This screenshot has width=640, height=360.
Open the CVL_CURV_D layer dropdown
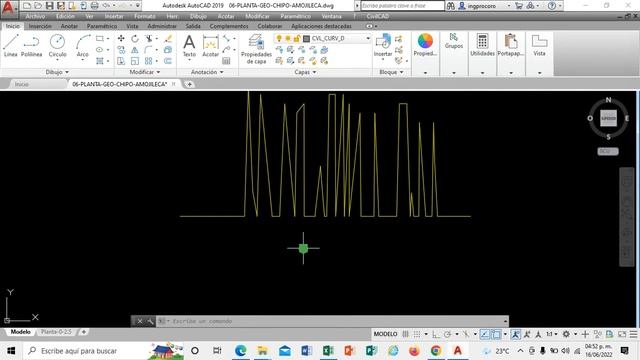[368, 38]
